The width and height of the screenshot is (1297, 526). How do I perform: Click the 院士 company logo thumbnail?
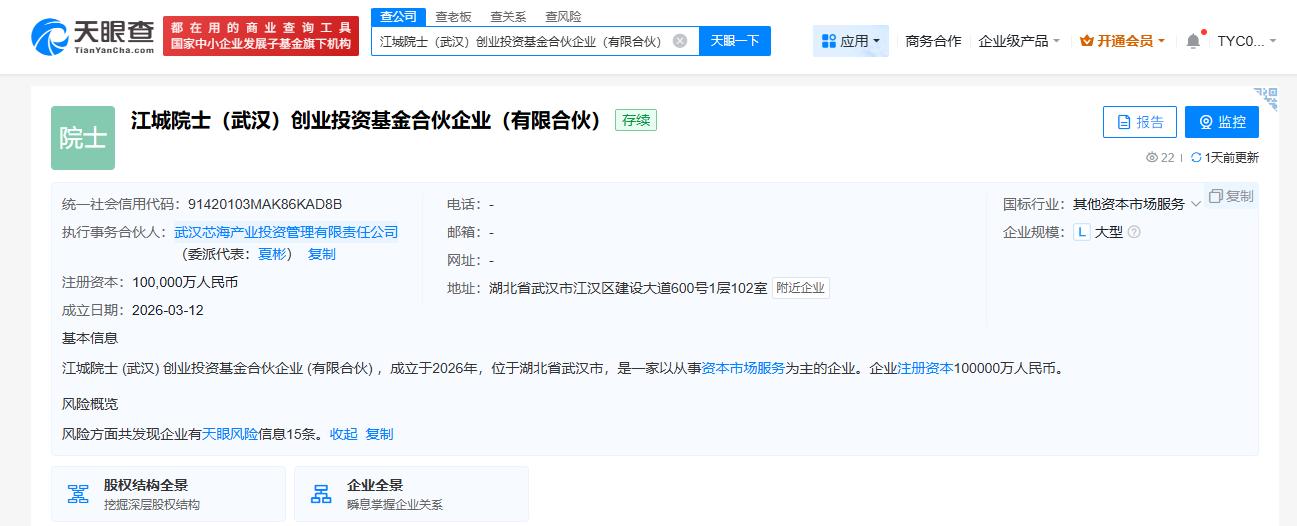coord(83,138)
